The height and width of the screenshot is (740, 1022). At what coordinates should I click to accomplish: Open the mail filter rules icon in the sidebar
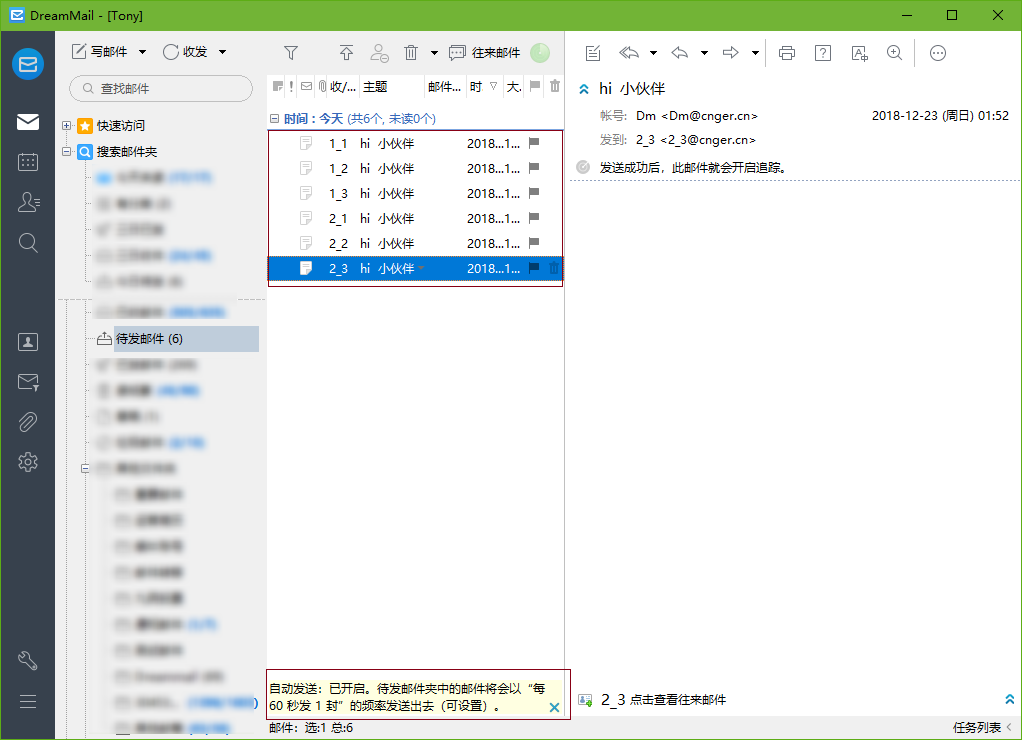[x=28, y=382]
